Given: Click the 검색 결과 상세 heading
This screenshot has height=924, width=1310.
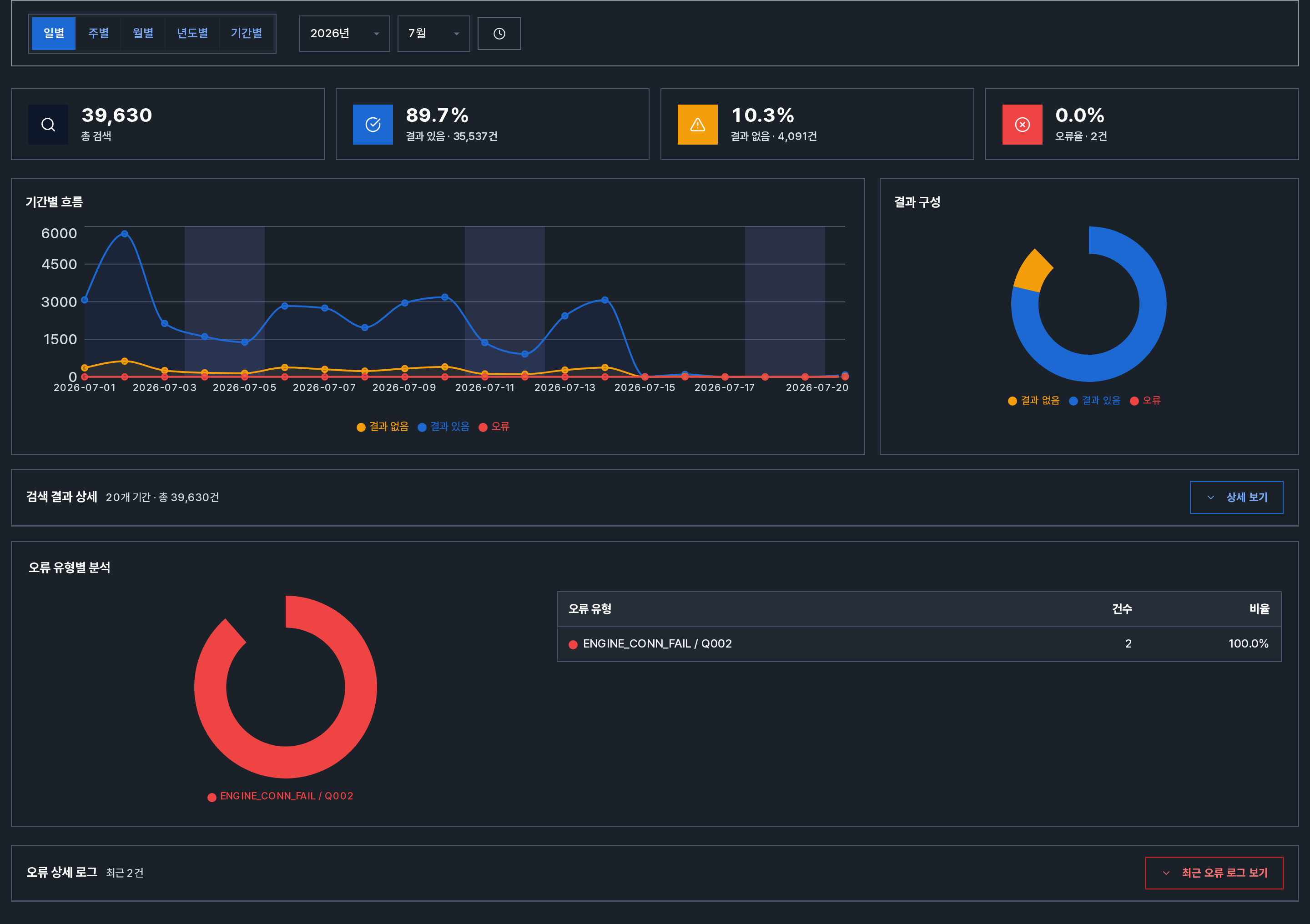Looking at the screenshot, I should (61, 497).
